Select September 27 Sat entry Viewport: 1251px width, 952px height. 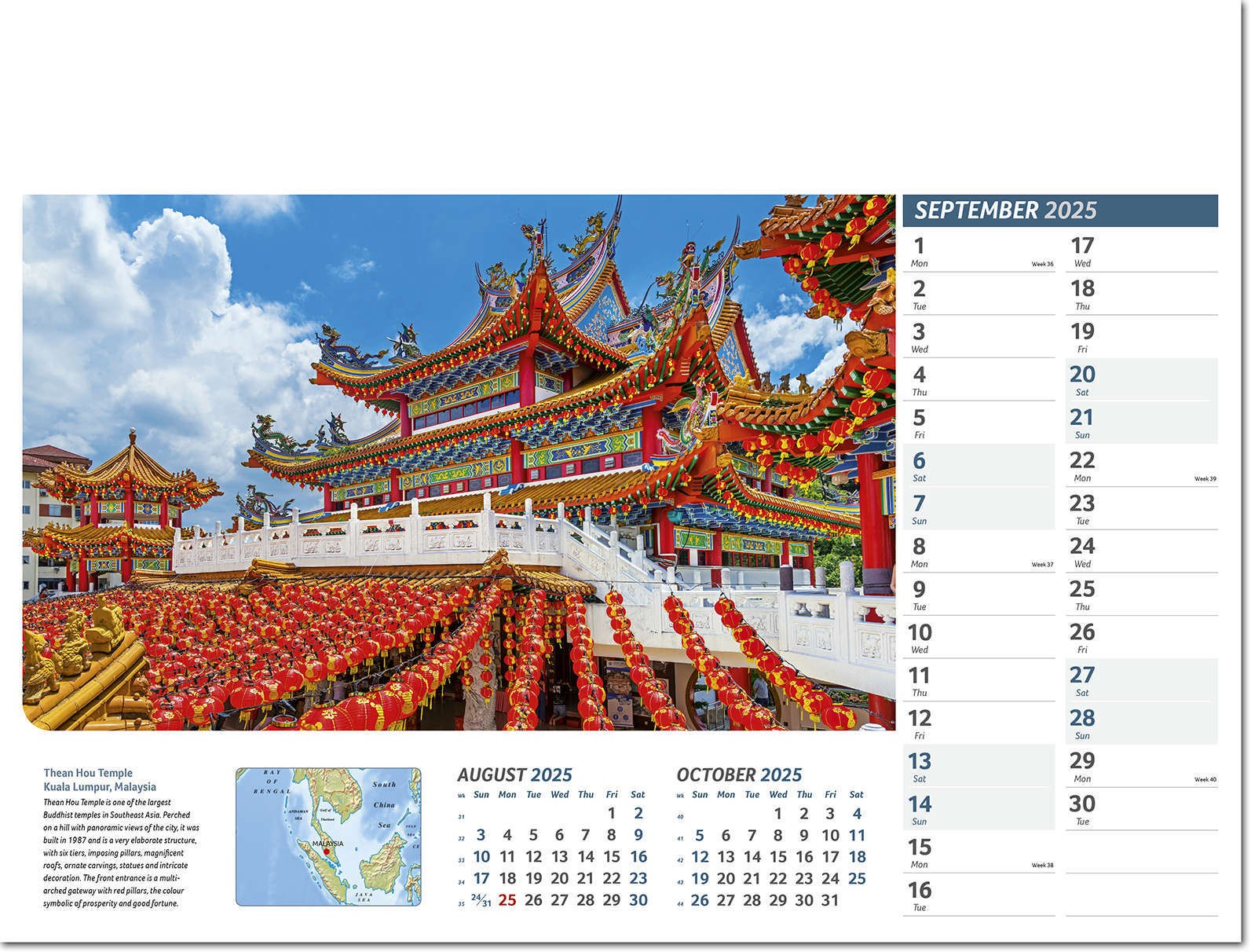pos(1142,681)
